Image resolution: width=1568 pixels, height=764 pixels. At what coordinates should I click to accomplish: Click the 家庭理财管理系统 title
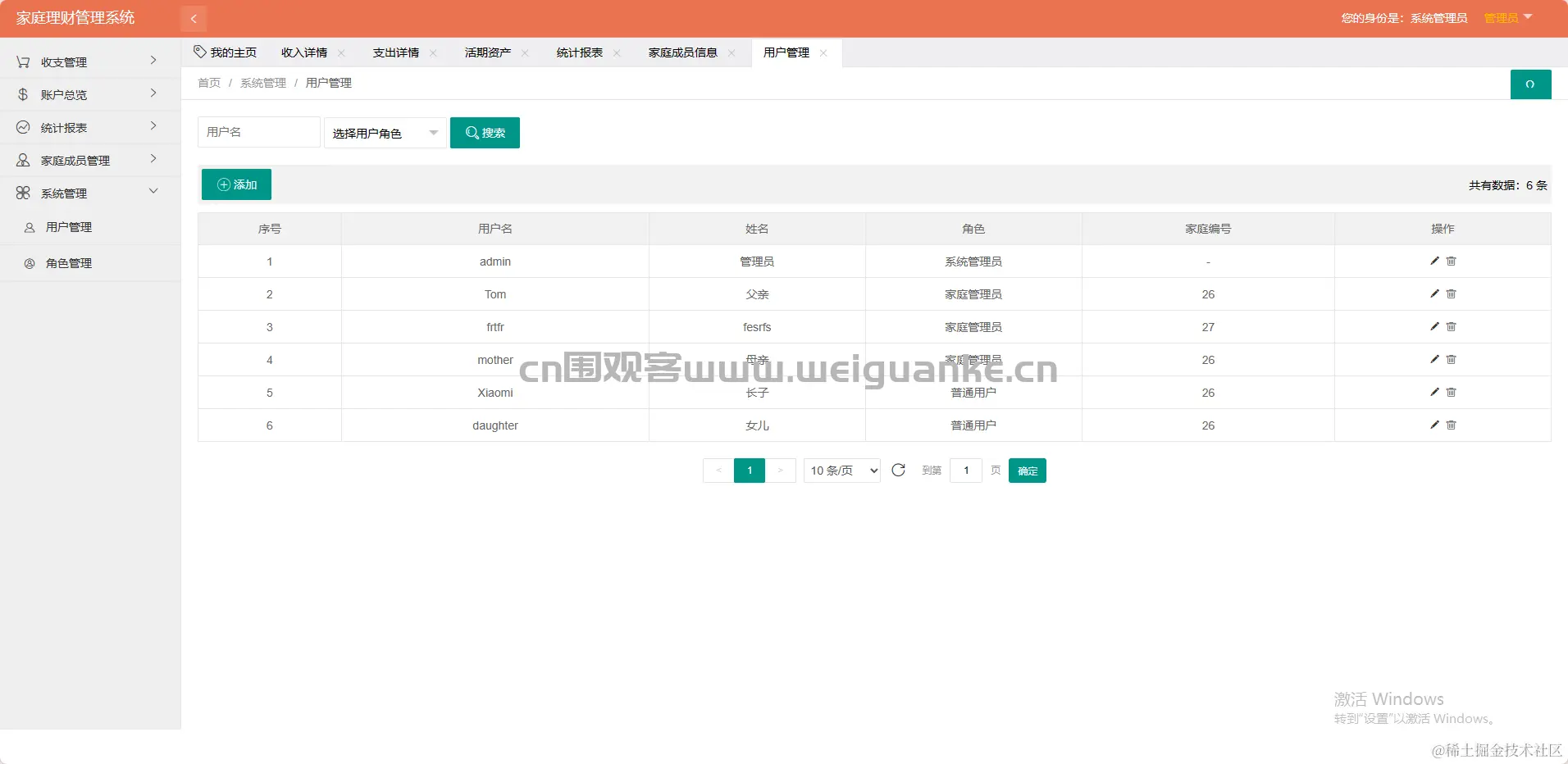pyautogui.click(x=75, y=18)
